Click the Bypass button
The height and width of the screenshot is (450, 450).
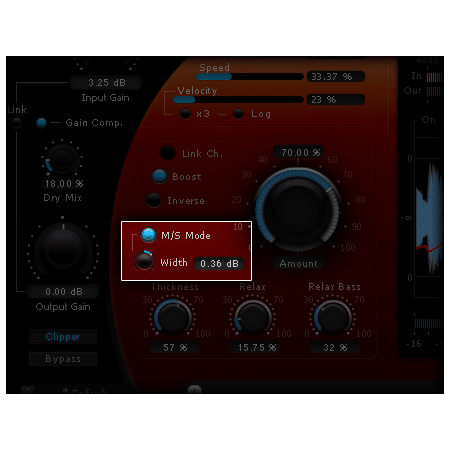(63, 359)
